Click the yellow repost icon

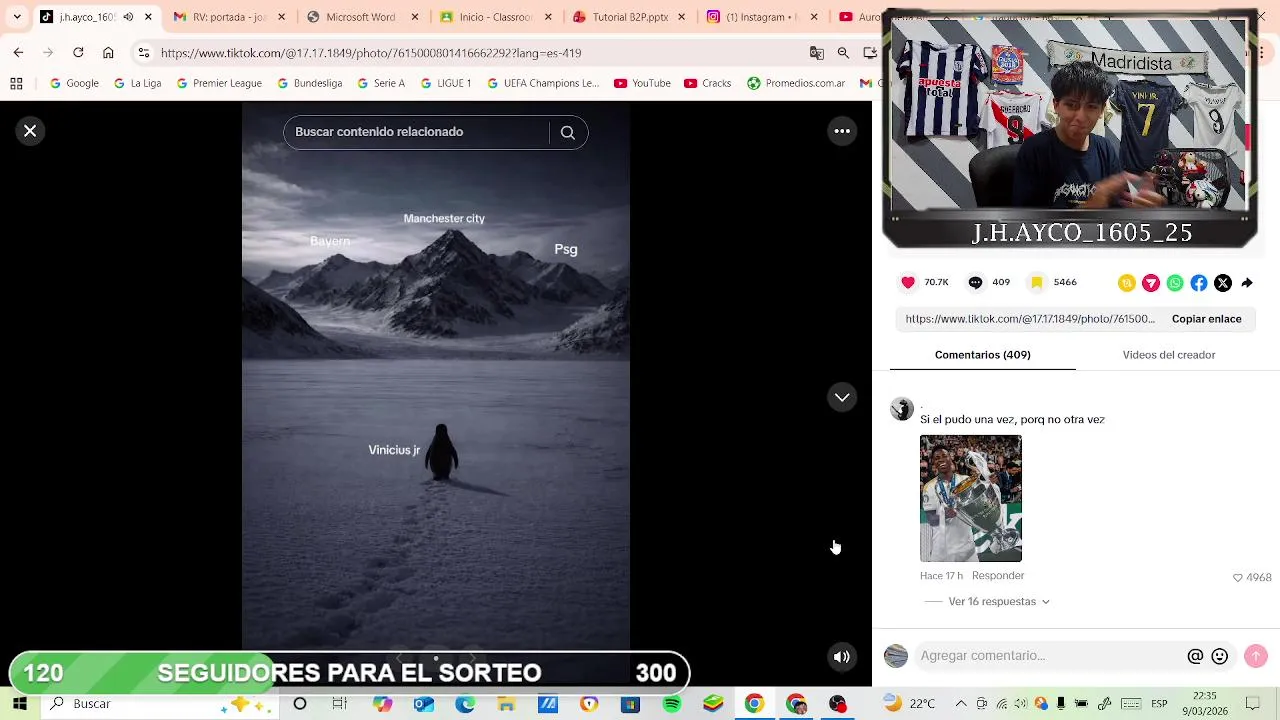[1127, 283]
